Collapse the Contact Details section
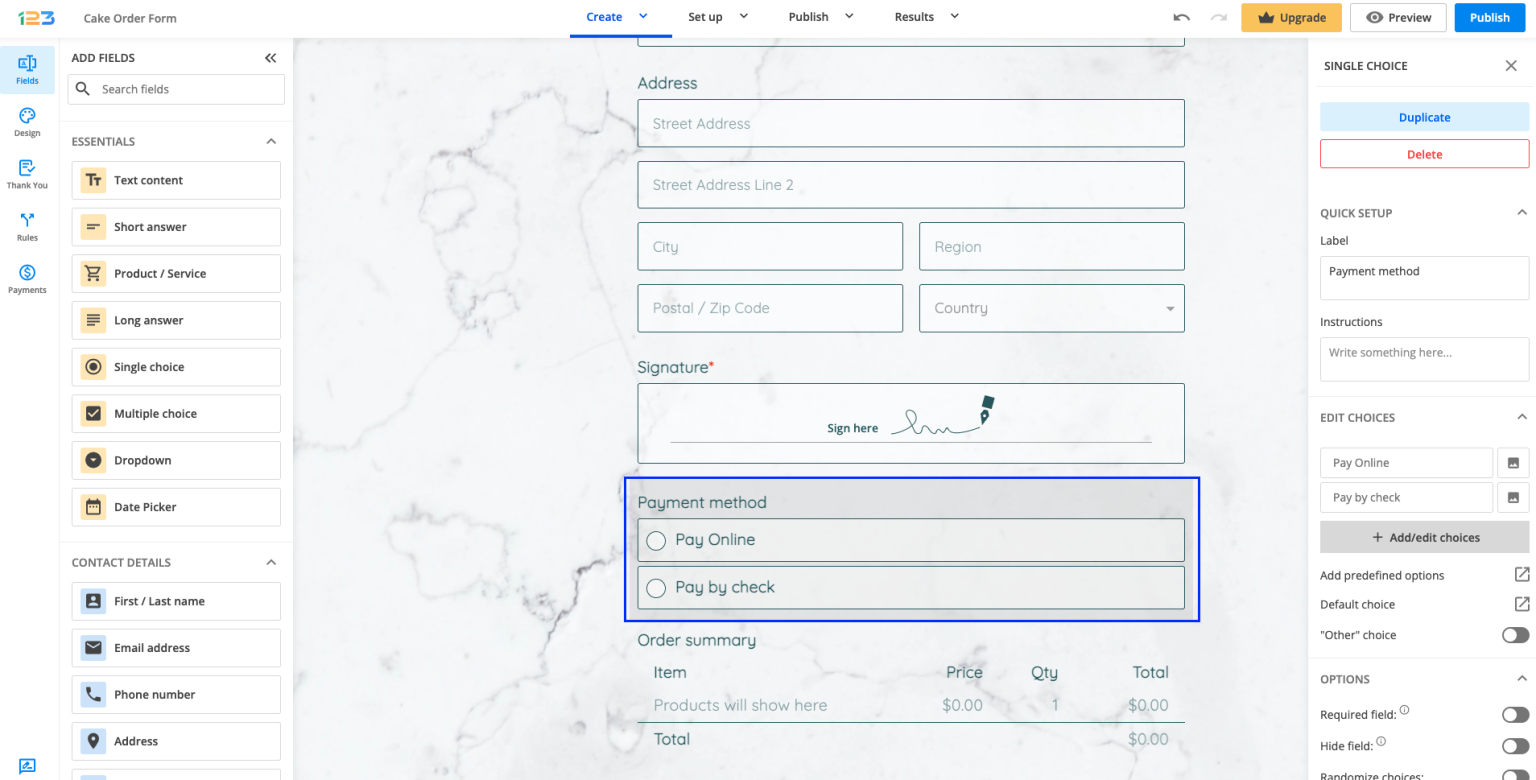 coord(270,562)
